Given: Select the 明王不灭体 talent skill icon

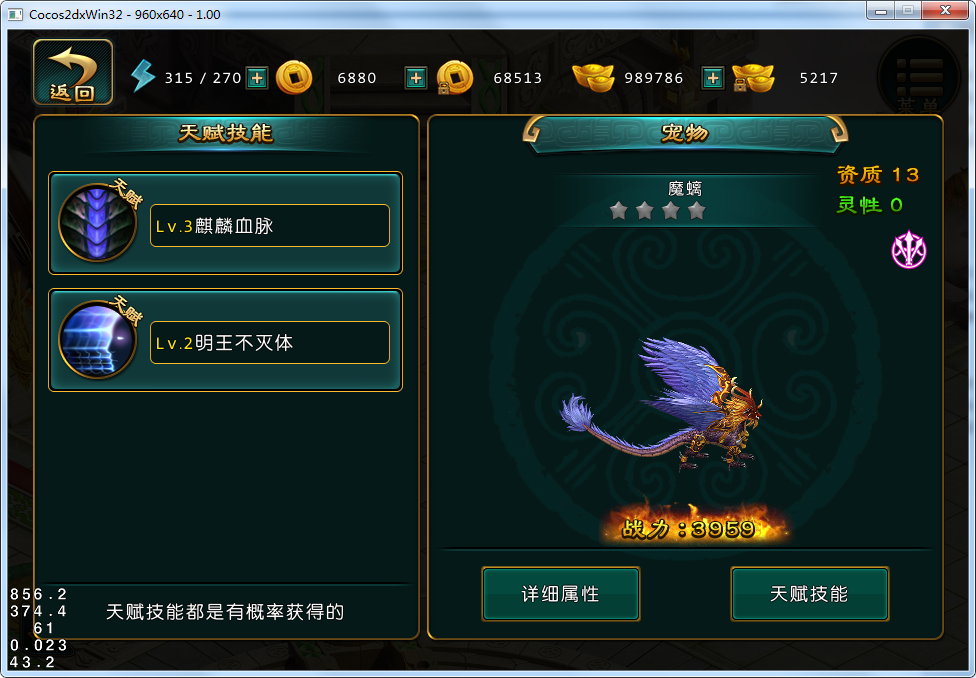Looking at the screenshot, I should 98,339.
